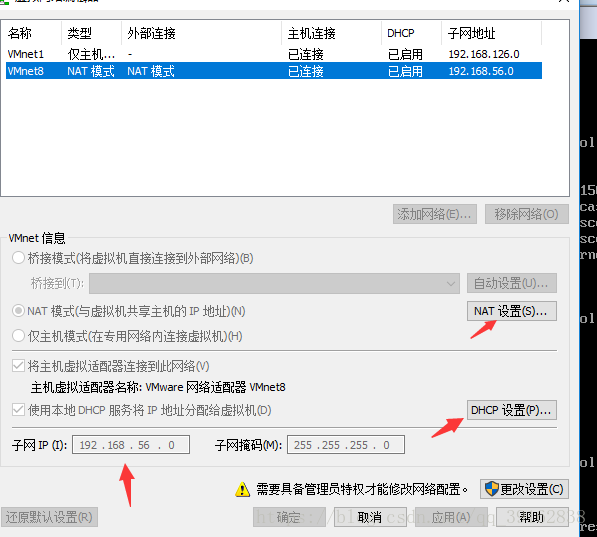The width and height of the screenshot is (597, 537).
Task: Open 帮助 button
Action: [x=532, y=517]
